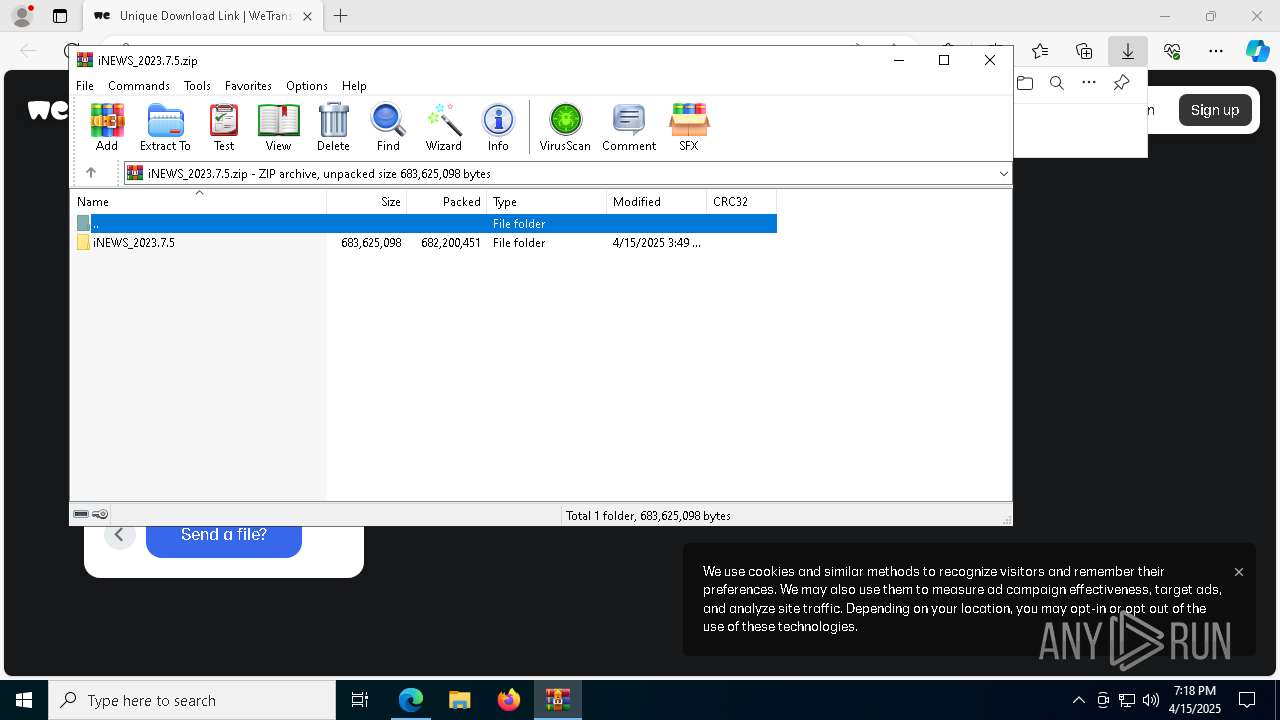Search downloads with the magnifier icon
This screenshot has height=720, width=1280.
click(x=1056, y=83)
